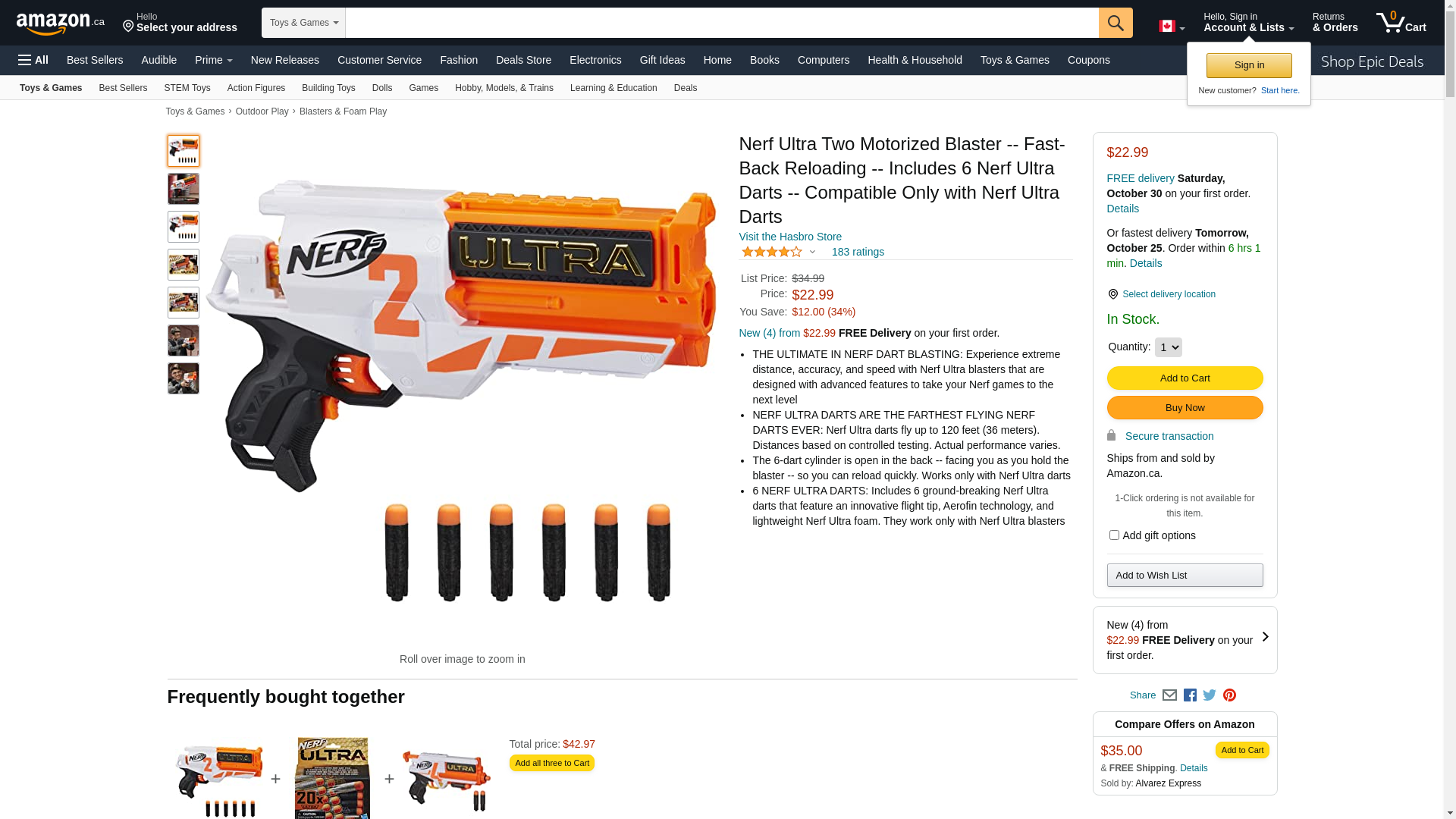Screen dimensions: 1456x819
Task: Expand the Toys & Games search category dropdown
Action: coord(303,23)
